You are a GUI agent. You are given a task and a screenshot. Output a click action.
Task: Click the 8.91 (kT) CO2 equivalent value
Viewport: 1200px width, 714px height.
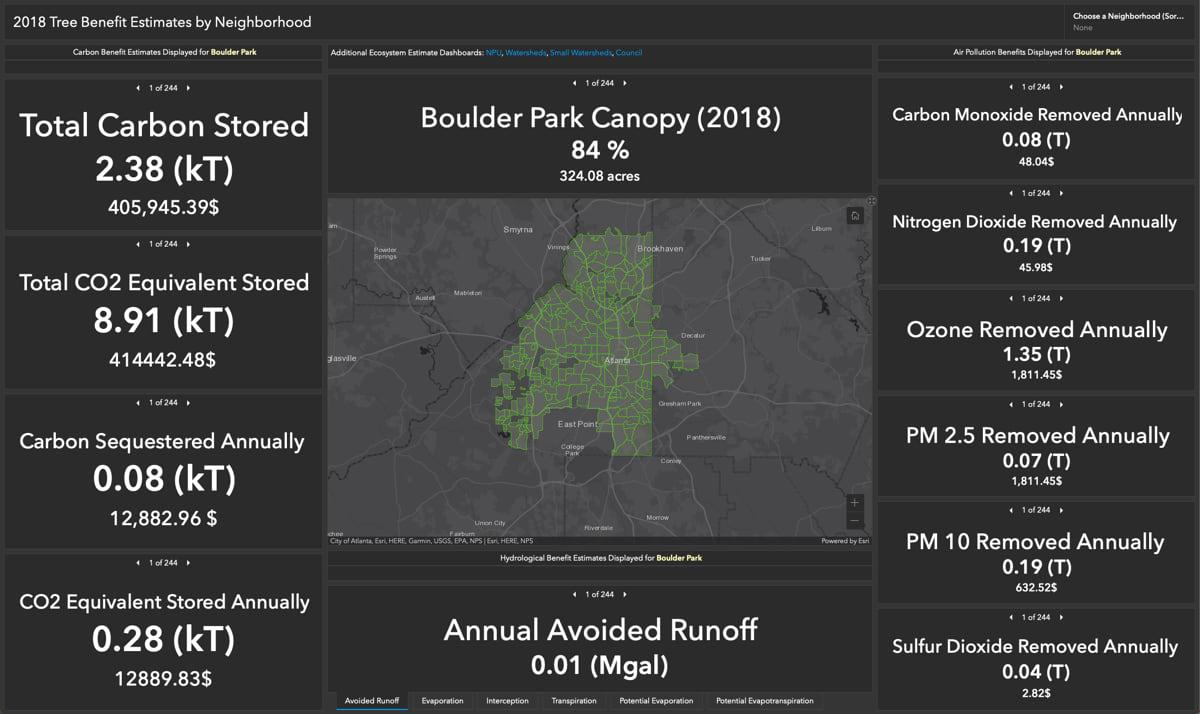click(x=164, y=320)
